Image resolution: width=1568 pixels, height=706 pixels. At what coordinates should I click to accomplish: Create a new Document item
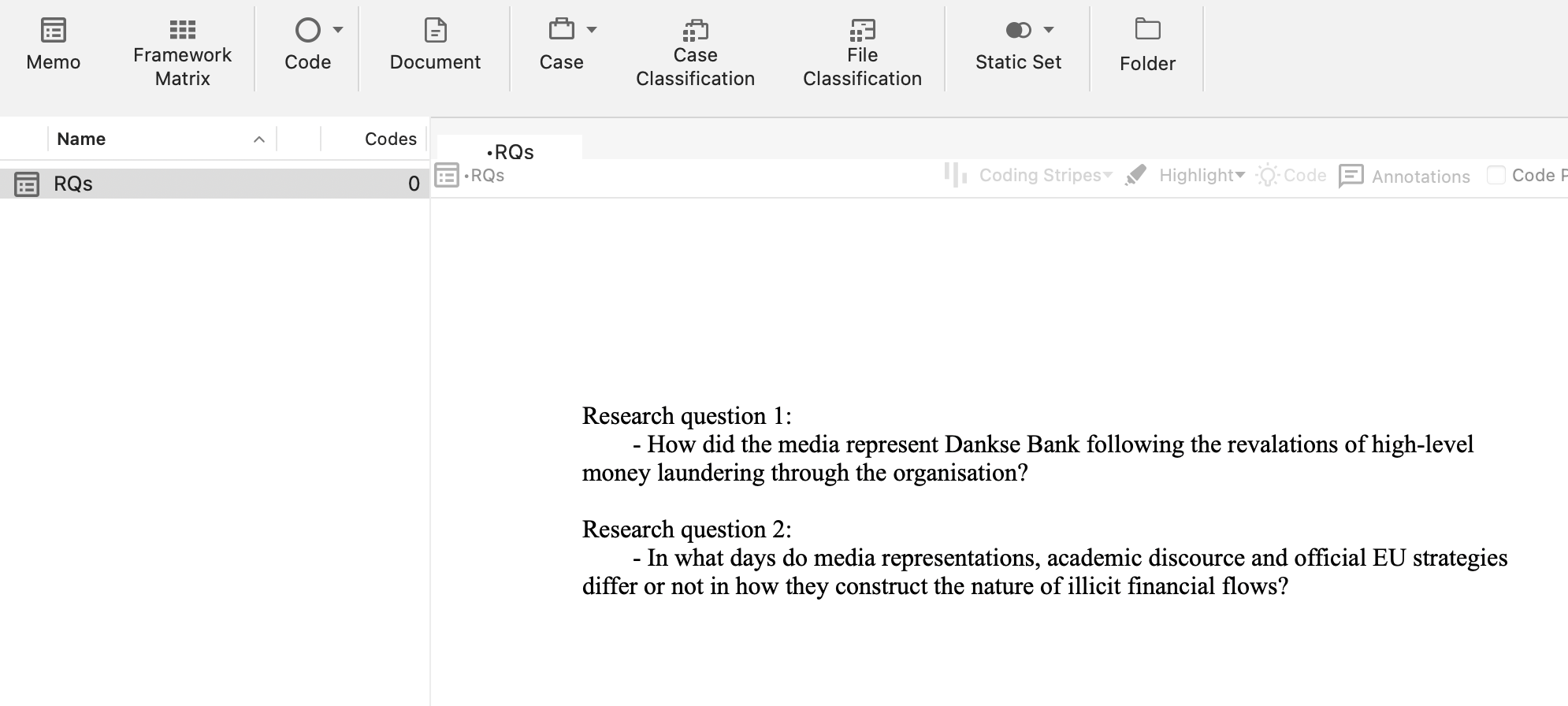435,31
